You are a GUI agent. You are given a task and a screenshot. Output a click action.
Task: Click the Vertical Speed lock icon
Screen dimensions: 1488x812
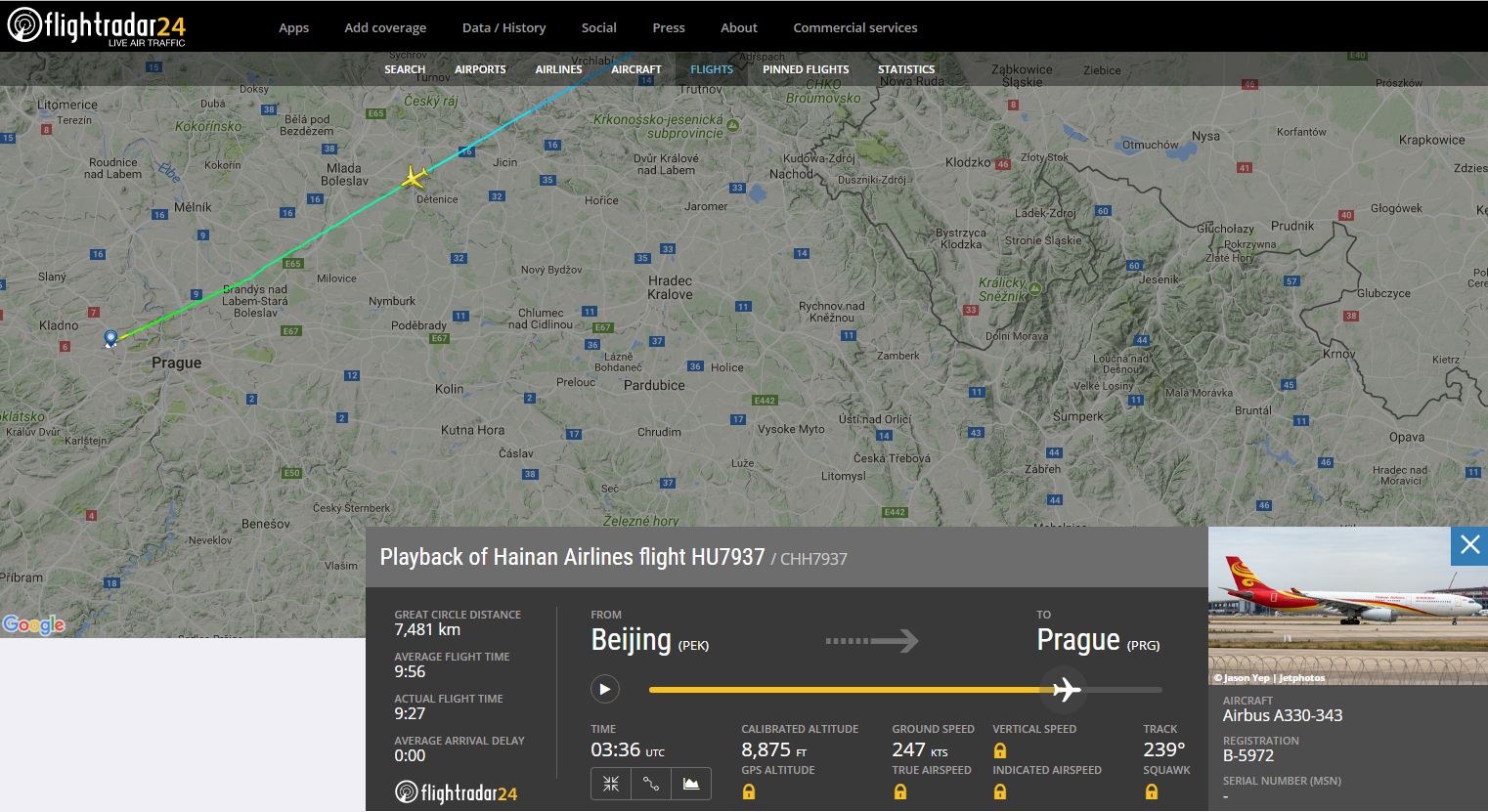[1000, 750]
